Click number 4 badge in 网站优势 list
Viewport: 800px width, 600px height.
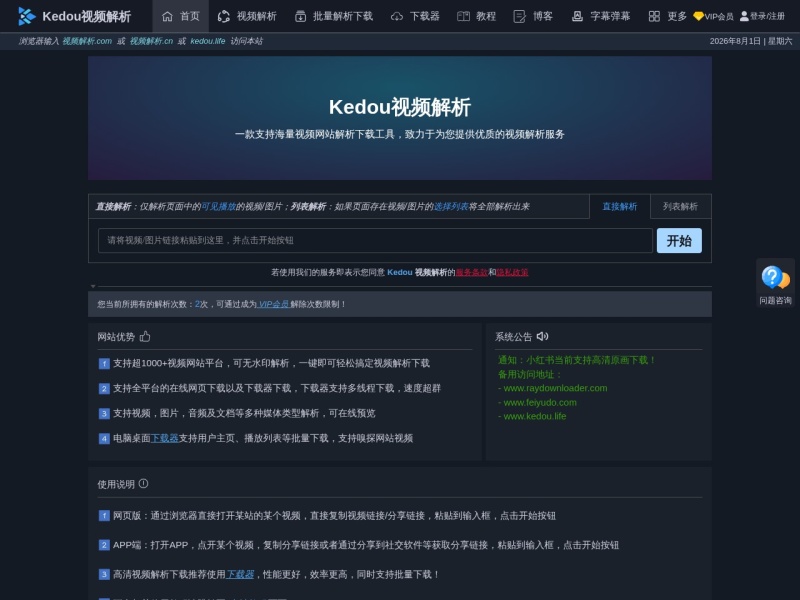[104, 439]
